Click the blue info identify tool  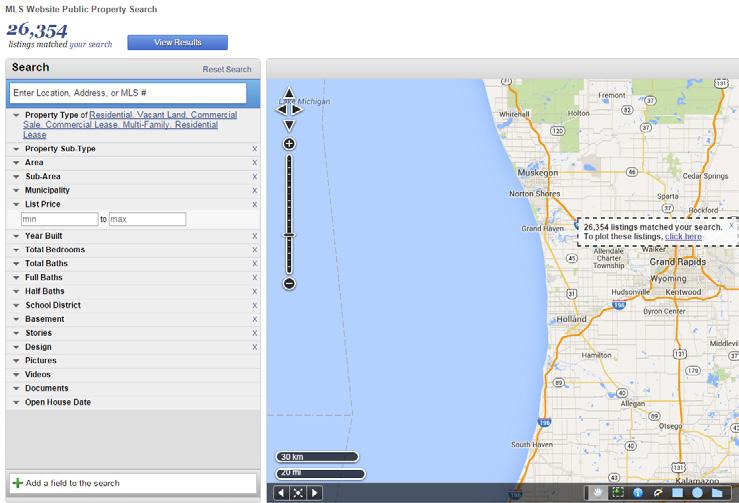[x=637, y=493]
